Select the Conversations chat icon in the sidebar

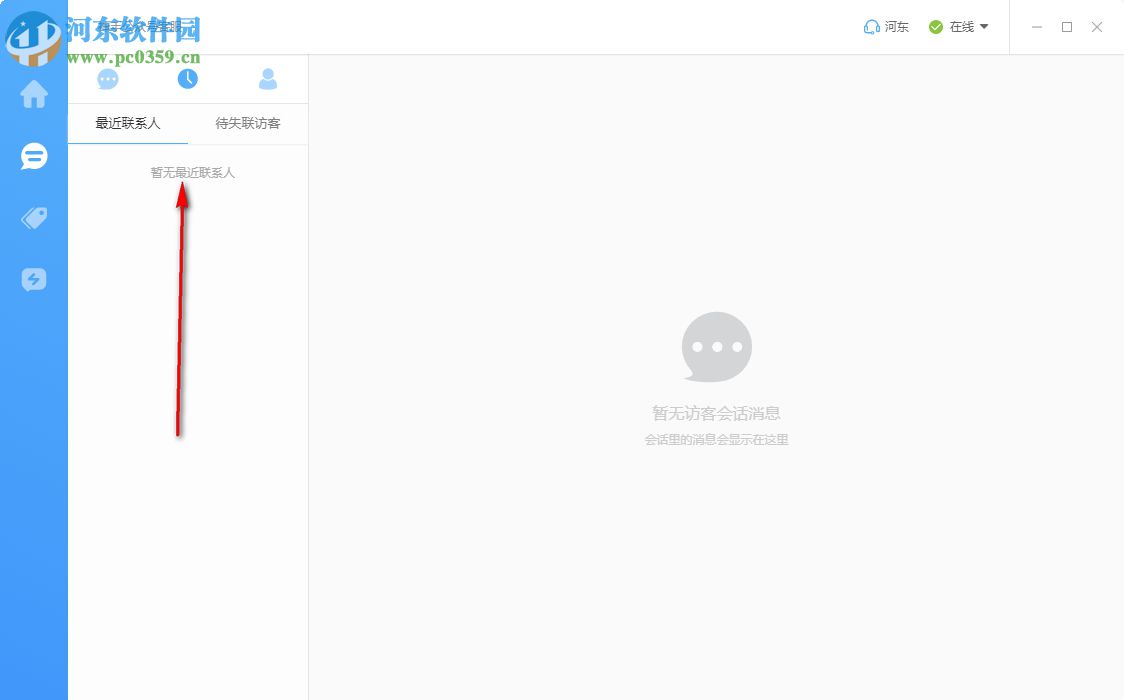click(33, 156)
